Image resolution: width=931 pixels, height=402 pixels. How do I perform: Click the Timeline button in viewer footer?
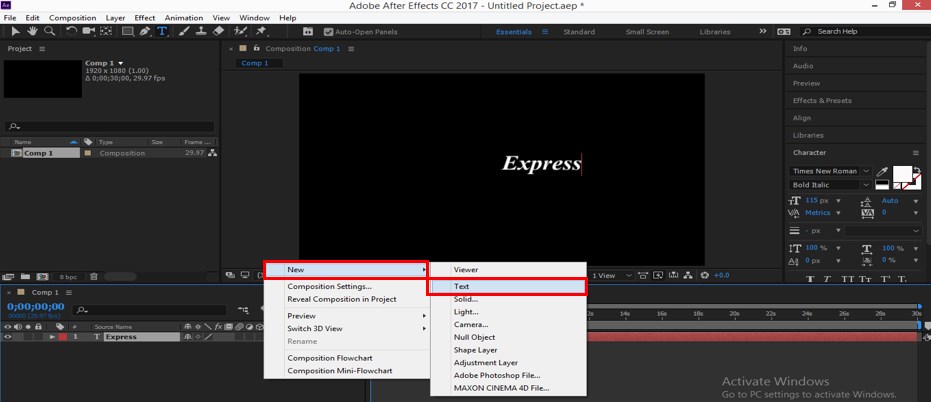click(x=673, y=276)
